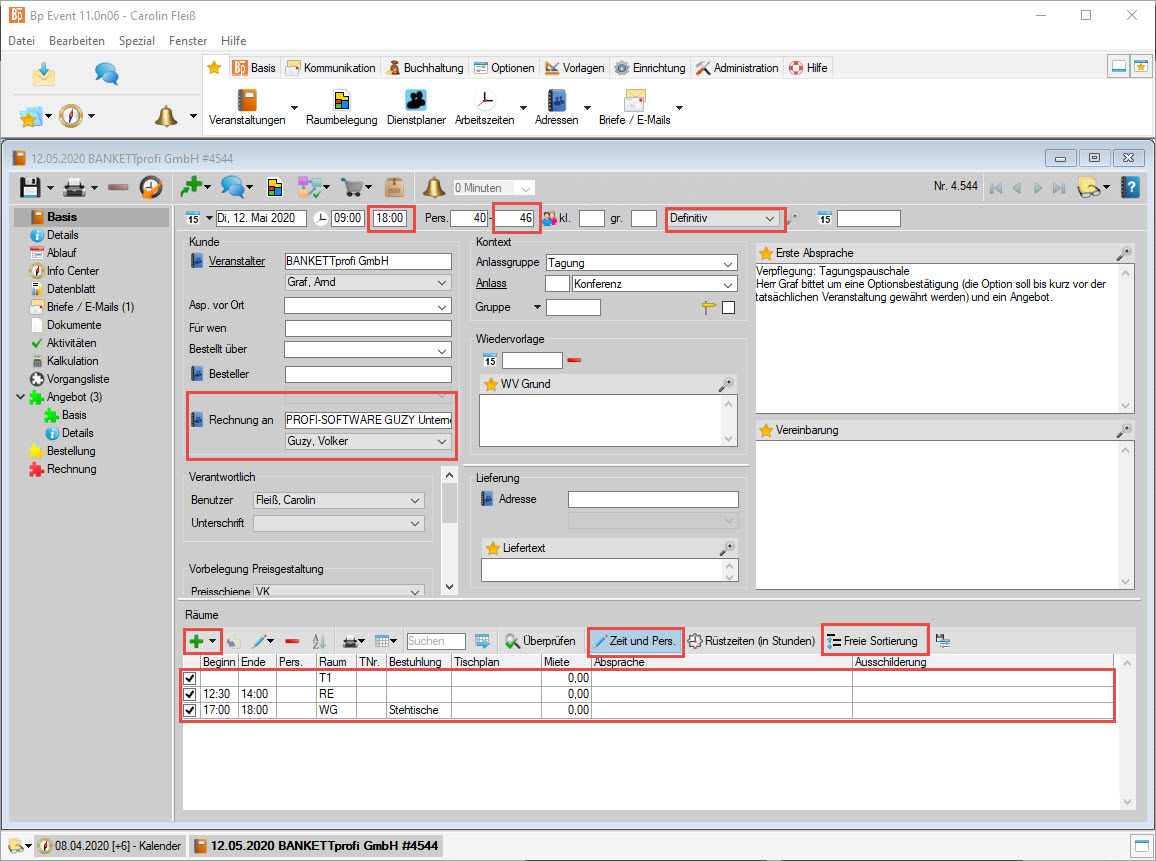Click the blue help question mark icon
The height and width of the screenshot is (861, 1156).
pyautogui.click(x=1130, y=187)
